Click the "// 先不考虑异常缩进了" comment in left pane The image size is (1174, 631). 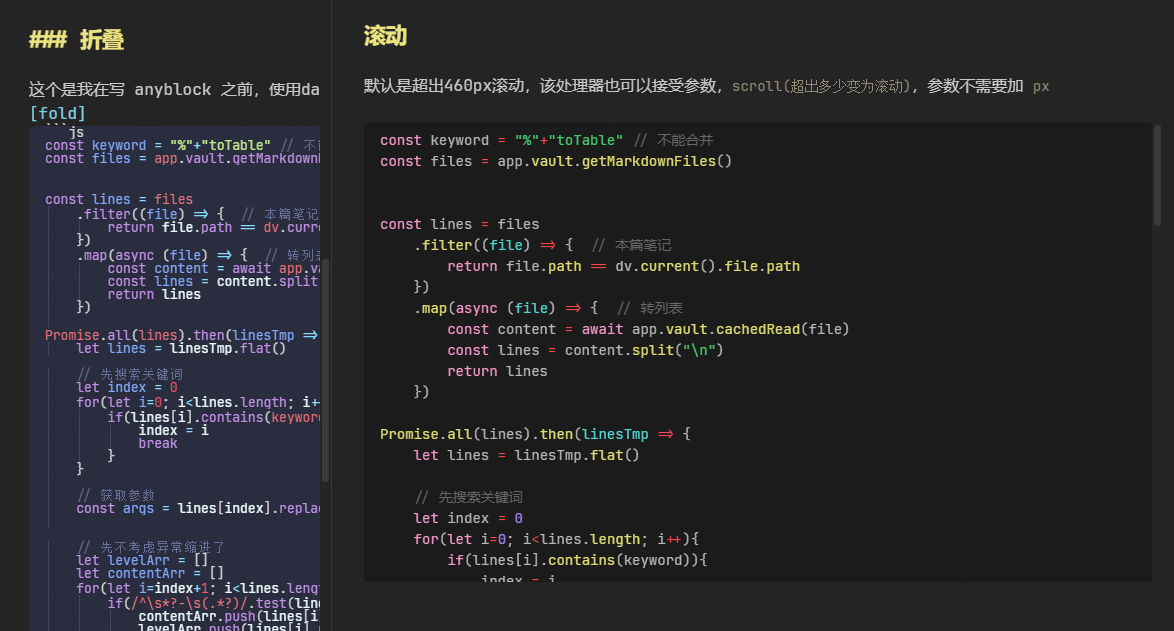[x=150, y=547]
